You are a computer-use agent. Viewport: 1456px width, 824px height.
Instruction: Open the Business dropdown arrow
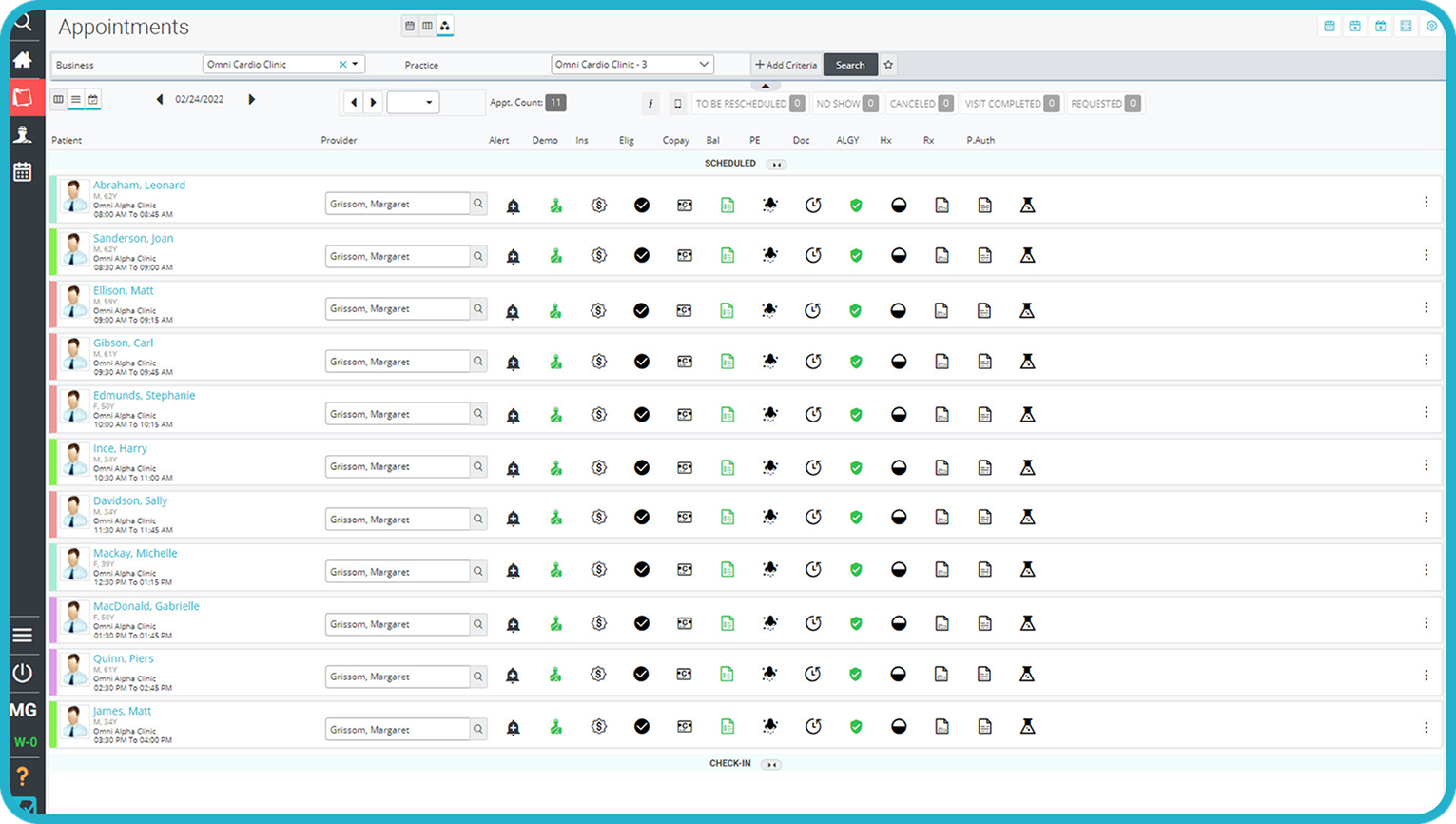[x=356, y=65]
